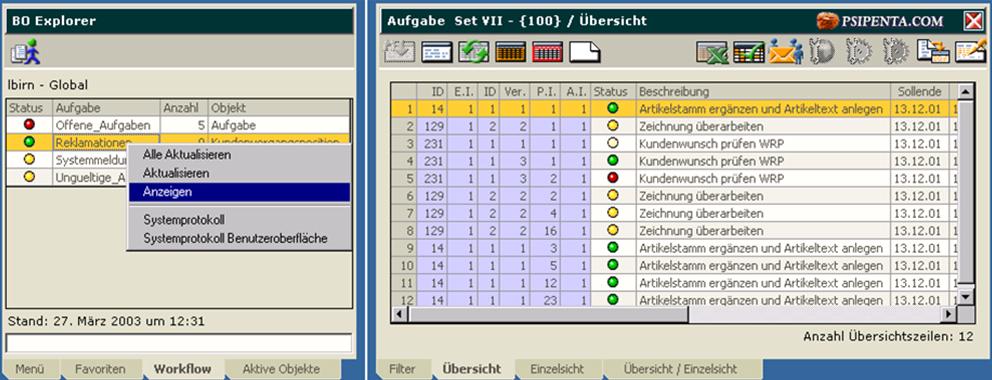Switch to the Favoriten tab
The image size is (992, 380).
pos(100,369)
